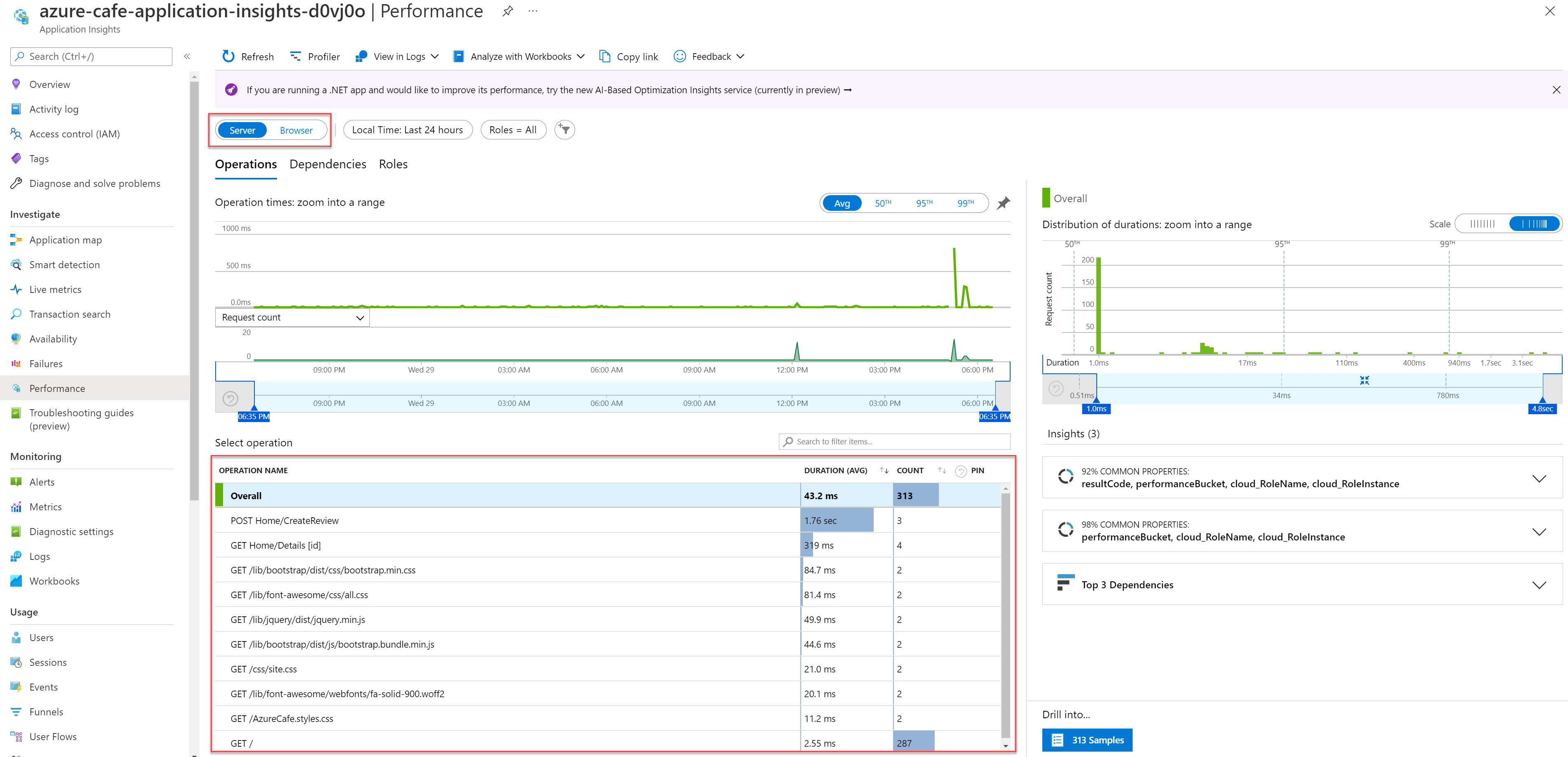Open the Request count metric dropdown
1568x757 pixels.
(x=292, y=317)
